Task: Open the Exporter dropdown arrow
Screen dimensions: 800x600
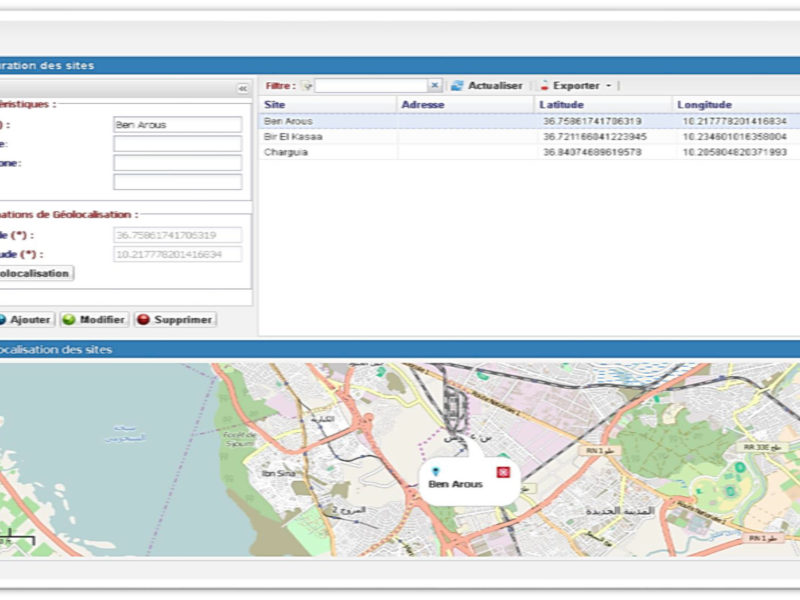Action: click(x=608, y=86)
